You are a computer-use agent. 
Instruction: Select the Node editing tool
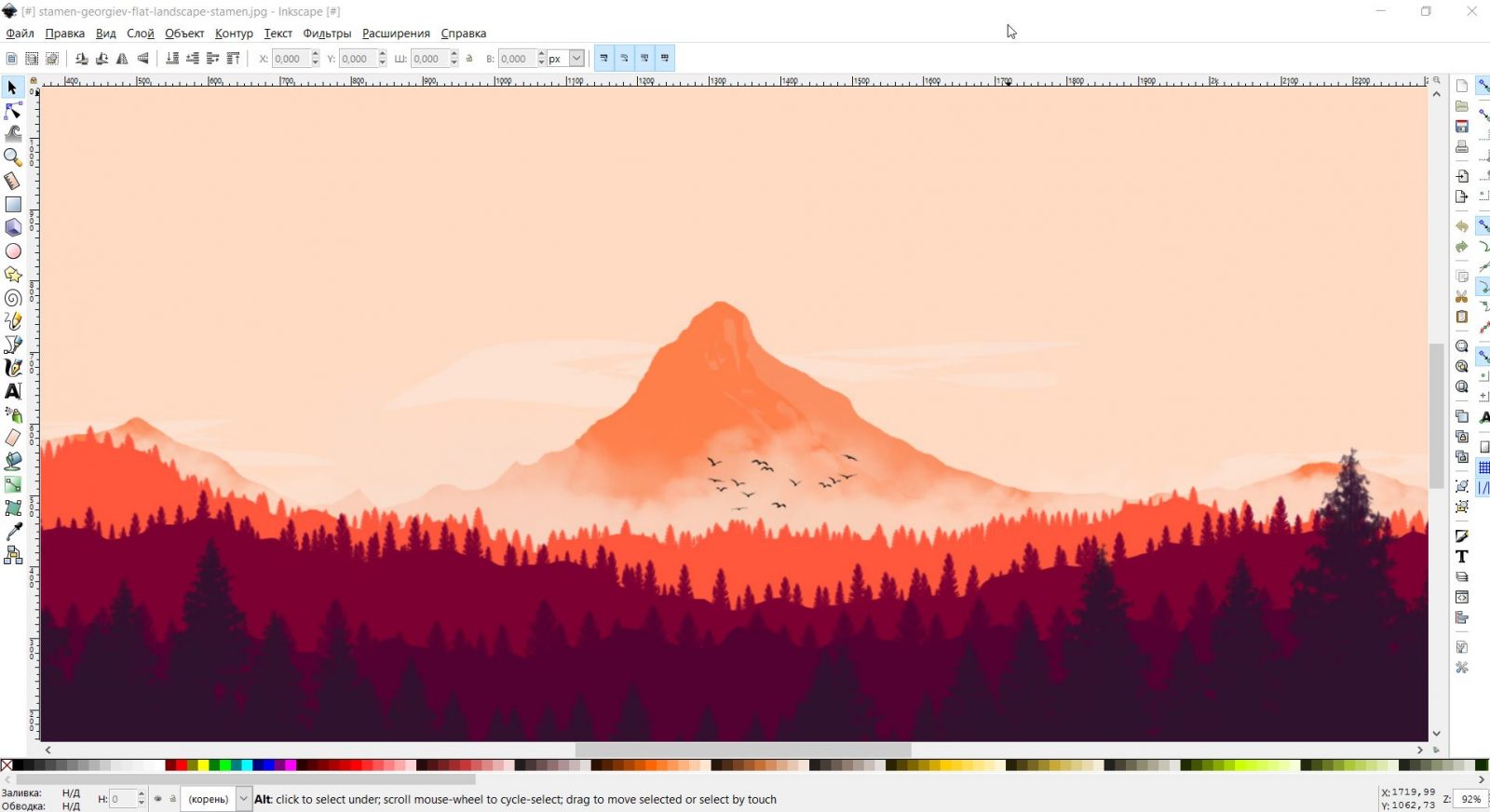point(13,111)
